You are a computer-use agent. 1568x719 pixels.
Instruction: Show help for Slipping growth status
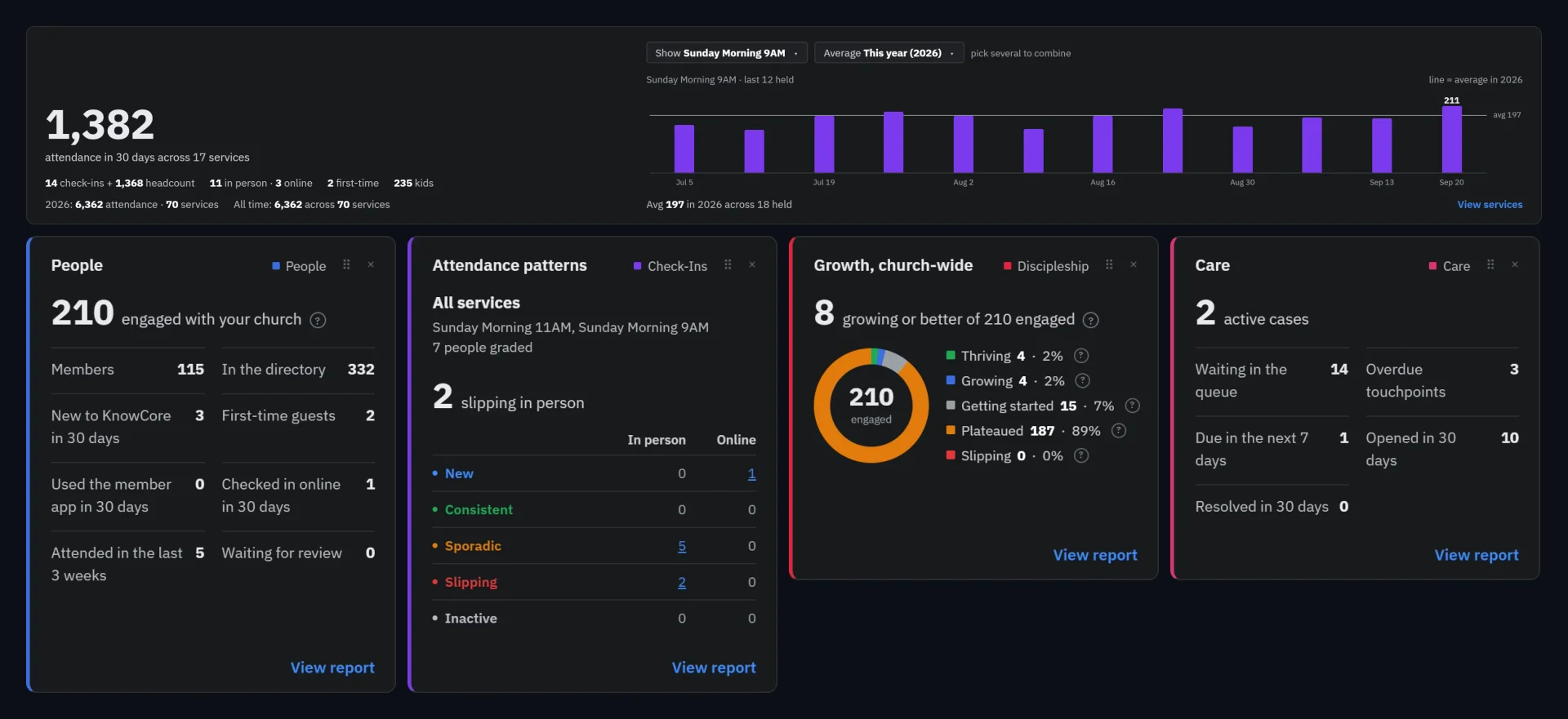click(x=1081, y=455)
